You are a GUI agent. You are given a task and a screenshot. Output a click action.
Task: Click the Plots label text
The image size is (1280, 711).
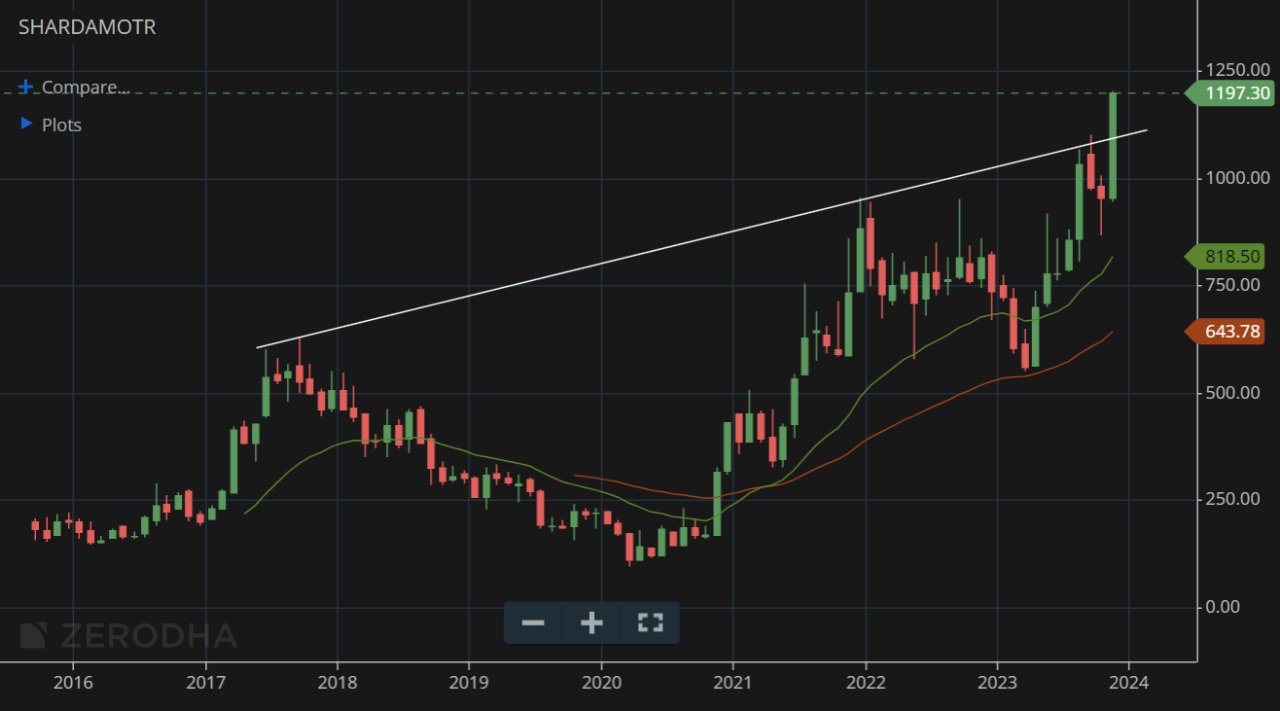62,125
